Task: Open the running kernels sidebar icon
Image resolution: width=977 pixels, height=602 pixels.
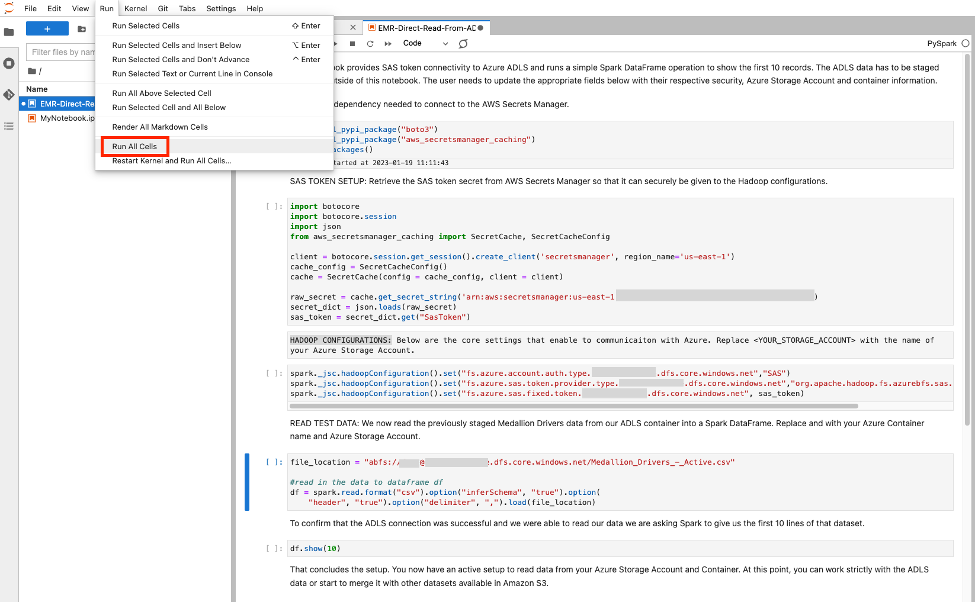Action: pyautogui.click(x=9, y=63)
